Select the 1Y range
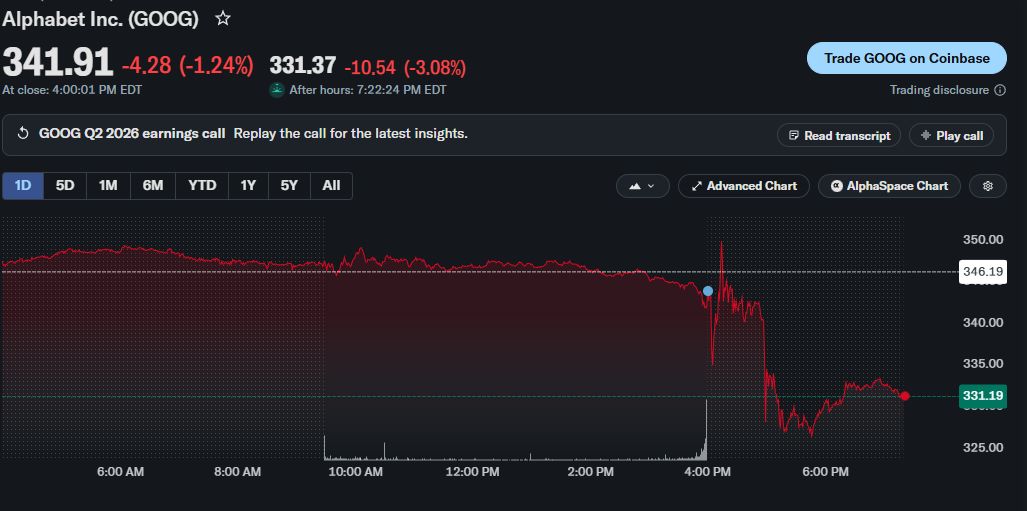 [248, 186]
